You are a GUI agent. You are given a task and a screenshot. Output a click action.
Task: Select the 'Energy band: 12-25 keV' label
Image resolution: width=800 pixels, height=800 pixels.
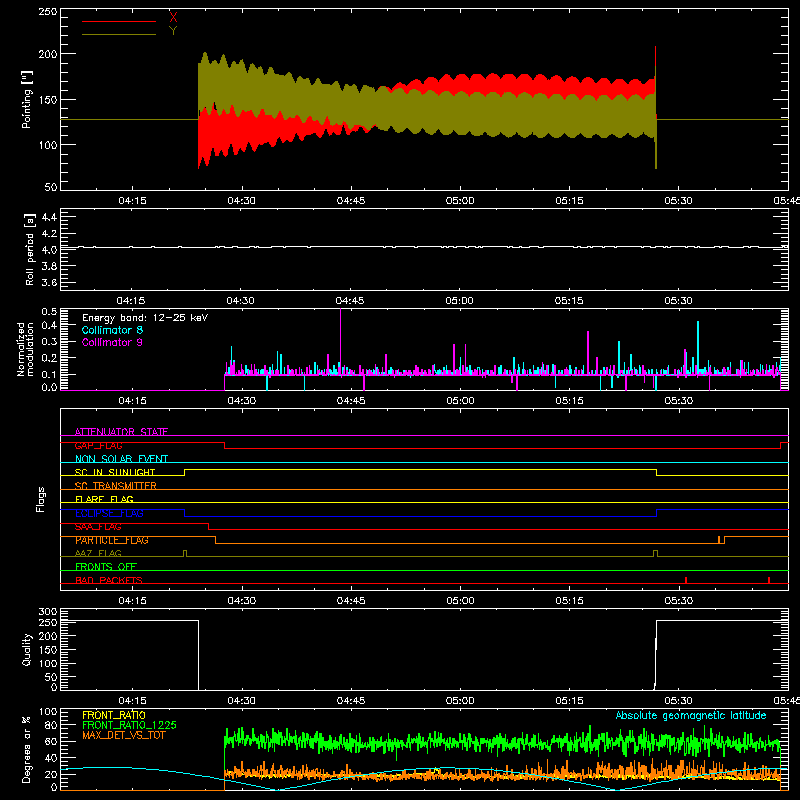[x=145, y=318]
